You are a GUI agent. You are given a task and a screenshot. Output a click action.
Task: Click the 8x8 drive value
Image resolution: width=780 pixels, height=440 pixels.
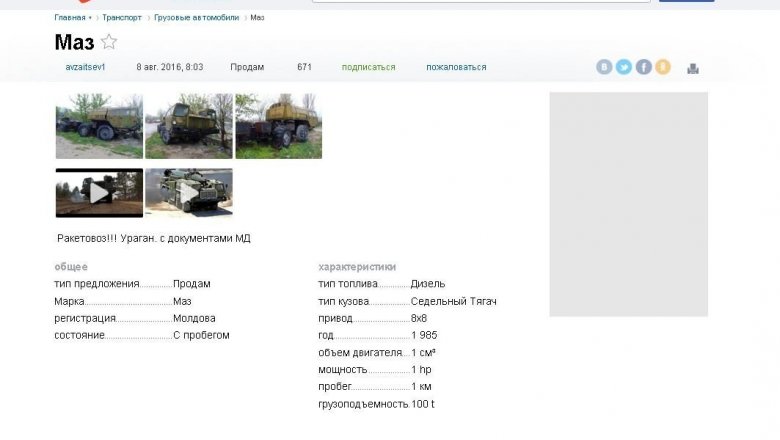pos(419,318)
